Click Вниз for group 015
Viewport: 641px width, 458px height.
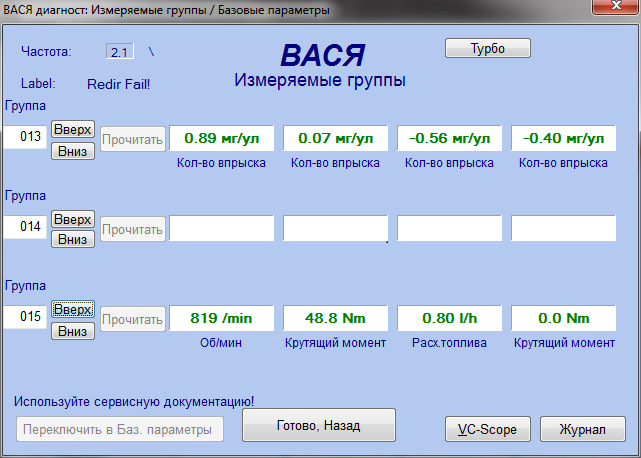pyautogui.click(x=73, y=331)
